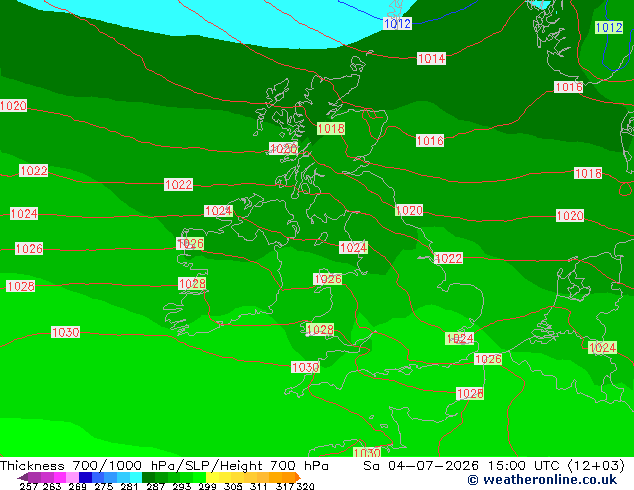The image size is (634, 490).
Task: Click the purple arrow tip of legend
Action: point(22,478)
